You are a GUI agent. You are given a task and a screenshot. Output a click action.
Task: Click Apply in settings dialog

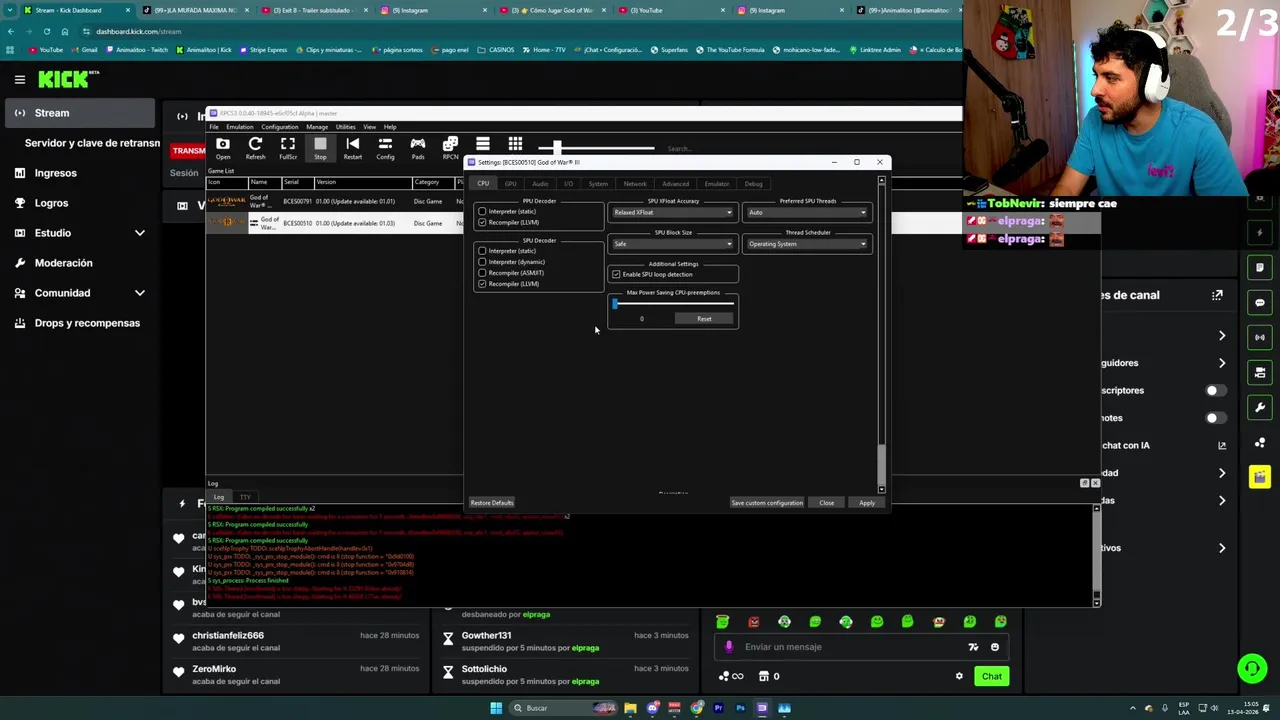[867, 503]
